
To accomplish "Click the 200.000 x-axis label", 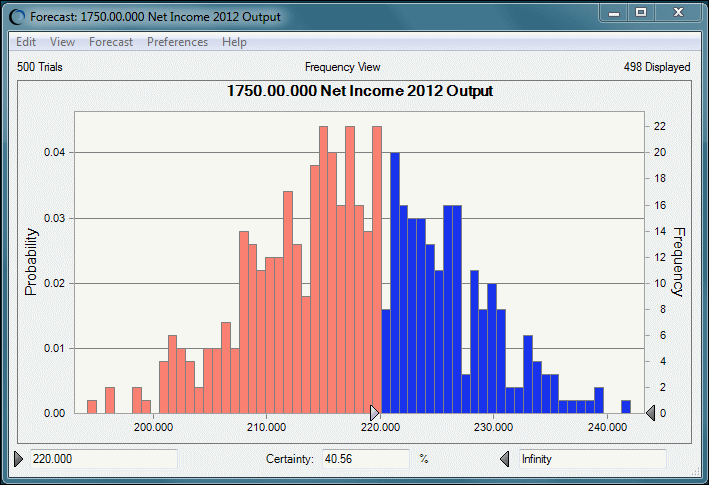I will (x=153, y=427).
